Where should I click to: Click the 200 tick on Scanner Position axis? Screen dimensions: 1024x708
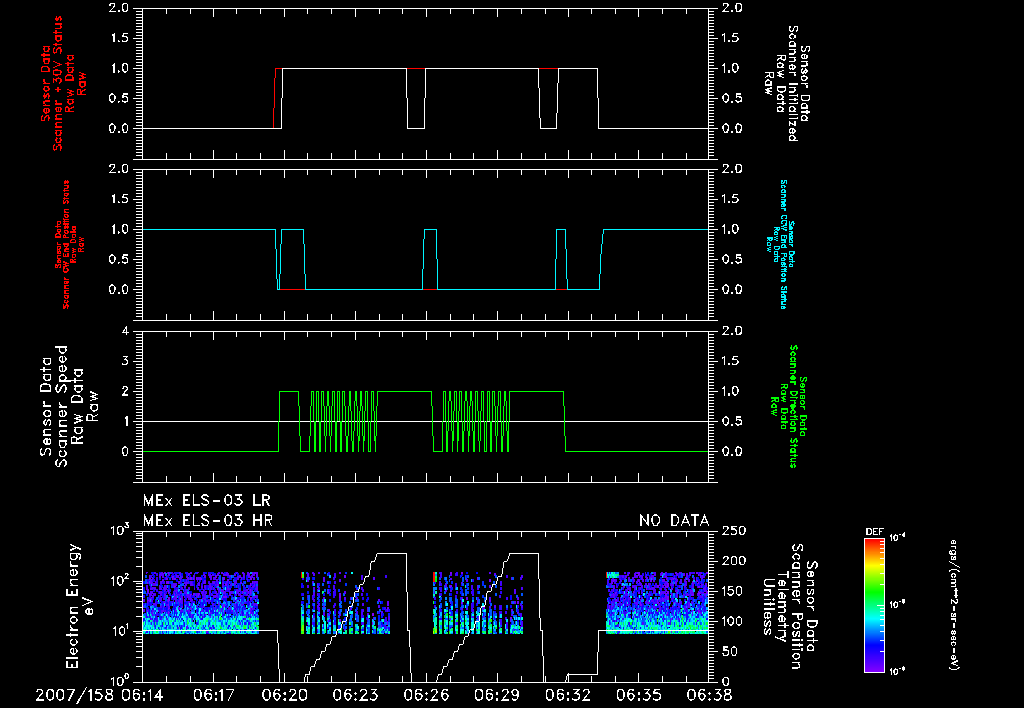coord(734,561)
